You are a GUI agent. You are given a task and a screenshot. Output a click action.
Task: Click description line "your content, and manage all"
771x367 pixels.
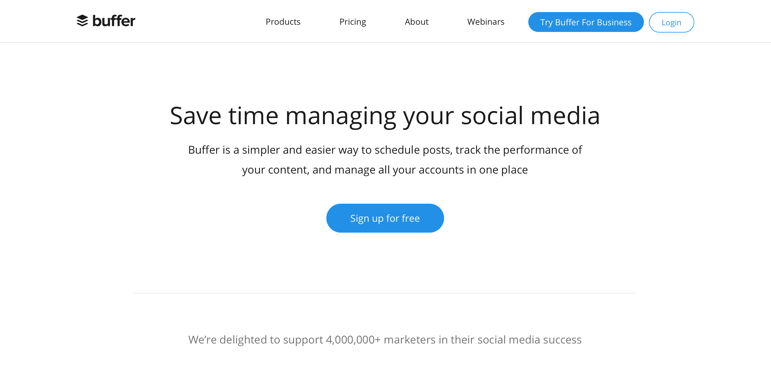click(x=385, y=170)
